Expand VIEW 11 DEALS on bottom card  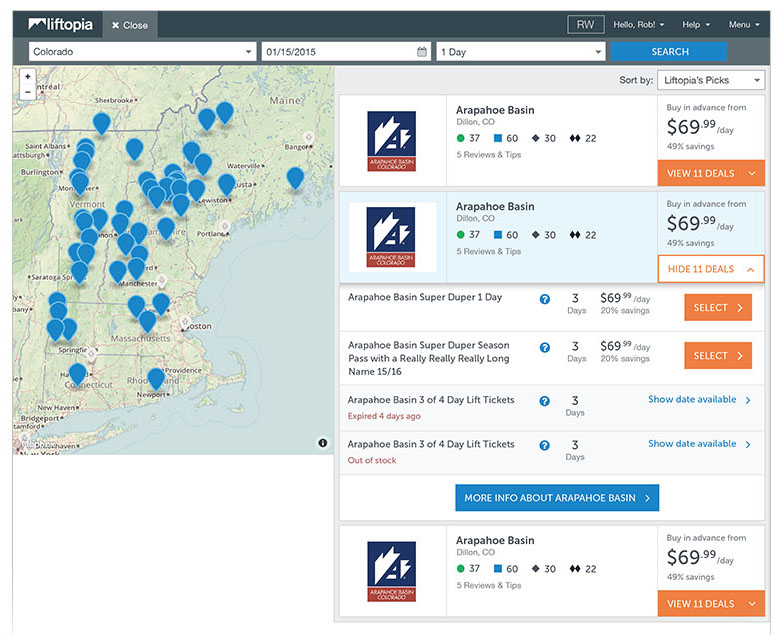[x=711, y=604]
